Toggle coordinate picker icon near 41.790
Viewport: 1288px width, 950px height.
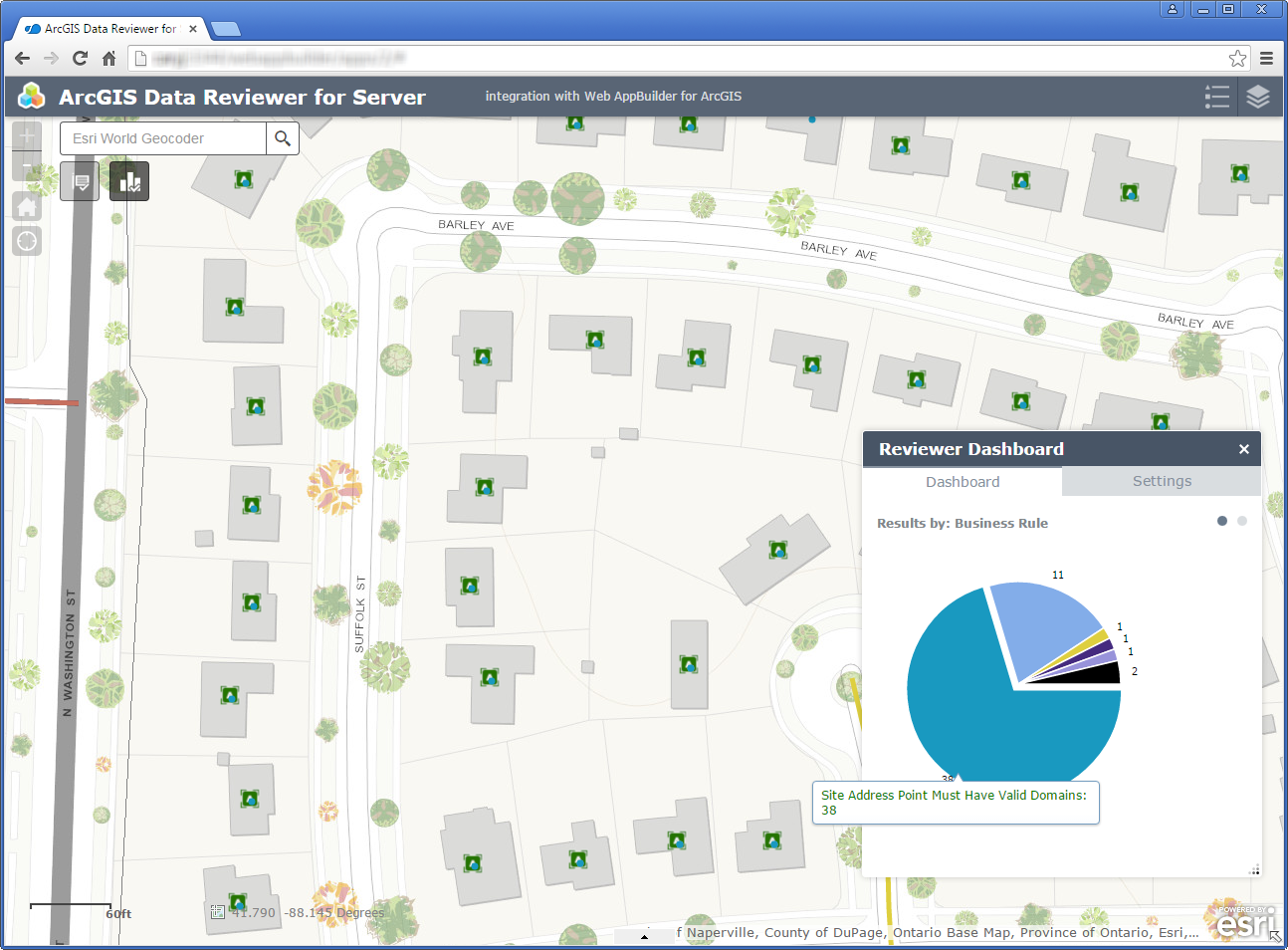pos(217,911)
